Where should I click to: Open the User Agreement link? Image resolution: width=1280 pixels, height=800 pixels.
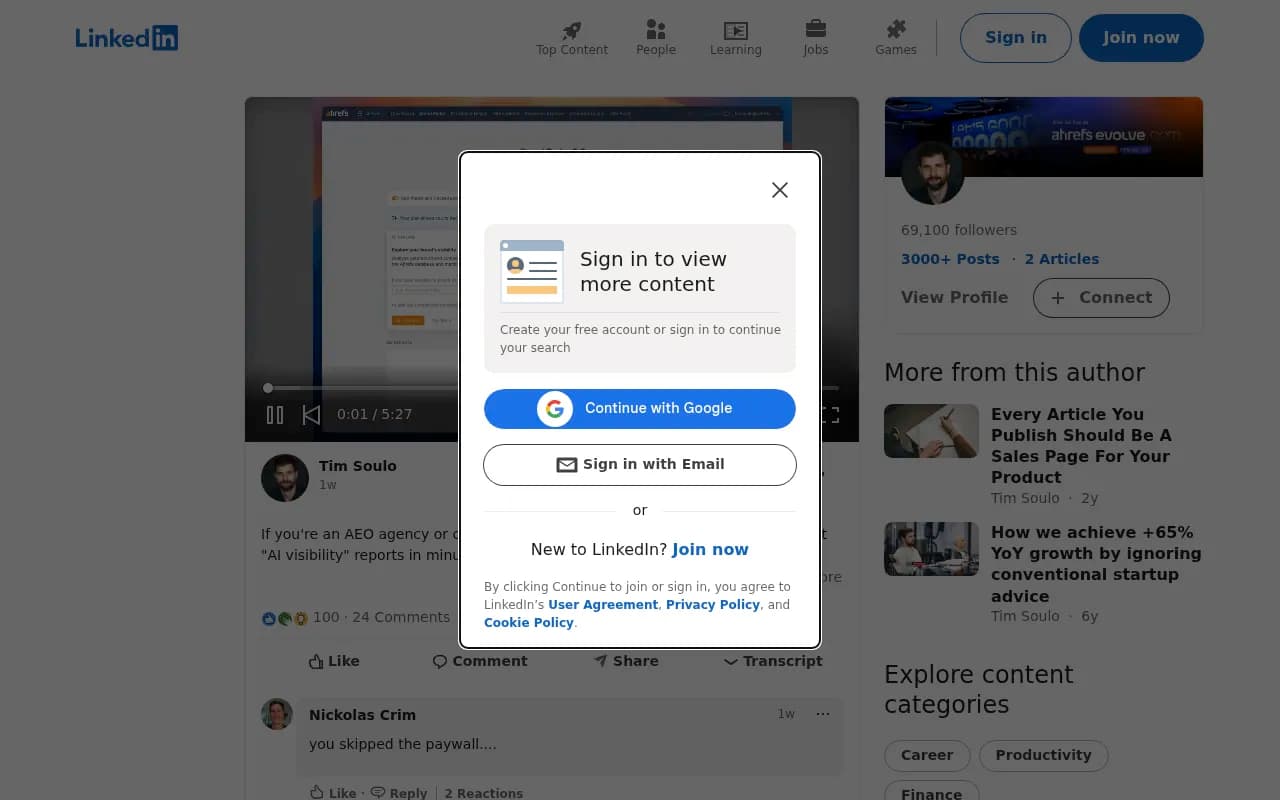click(x=603, y=605)
